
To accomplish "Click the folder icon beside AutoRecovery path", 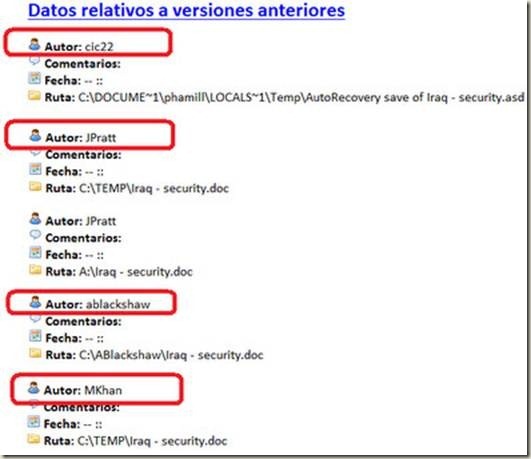I will [x=35, y=95].
